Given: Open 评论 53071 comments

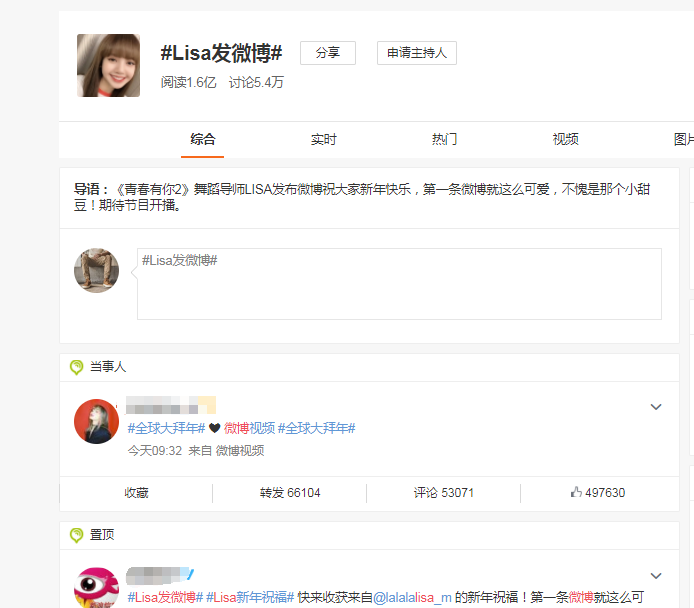Looking at the screenshot, I should point(443,493).
